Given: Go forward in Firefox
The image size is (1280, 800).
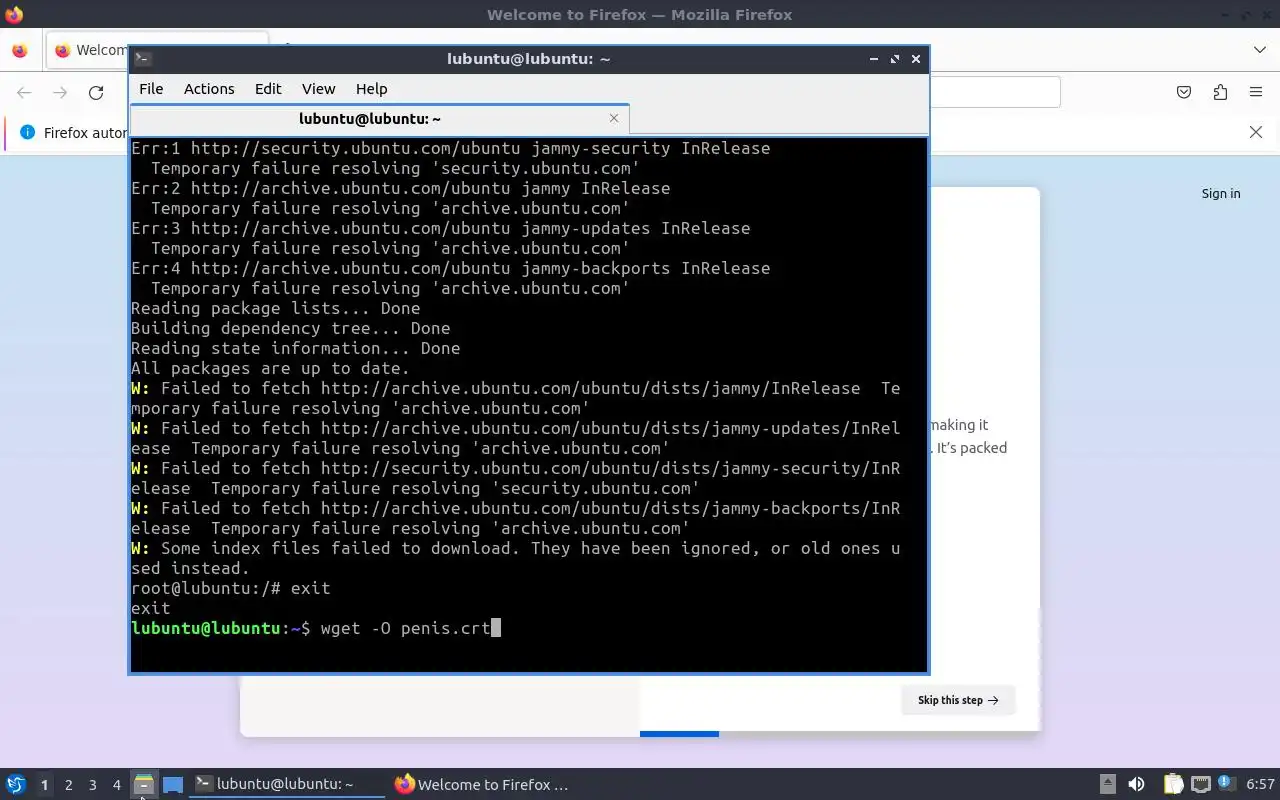Looking at the screenshot, I should tap(60, 92).
